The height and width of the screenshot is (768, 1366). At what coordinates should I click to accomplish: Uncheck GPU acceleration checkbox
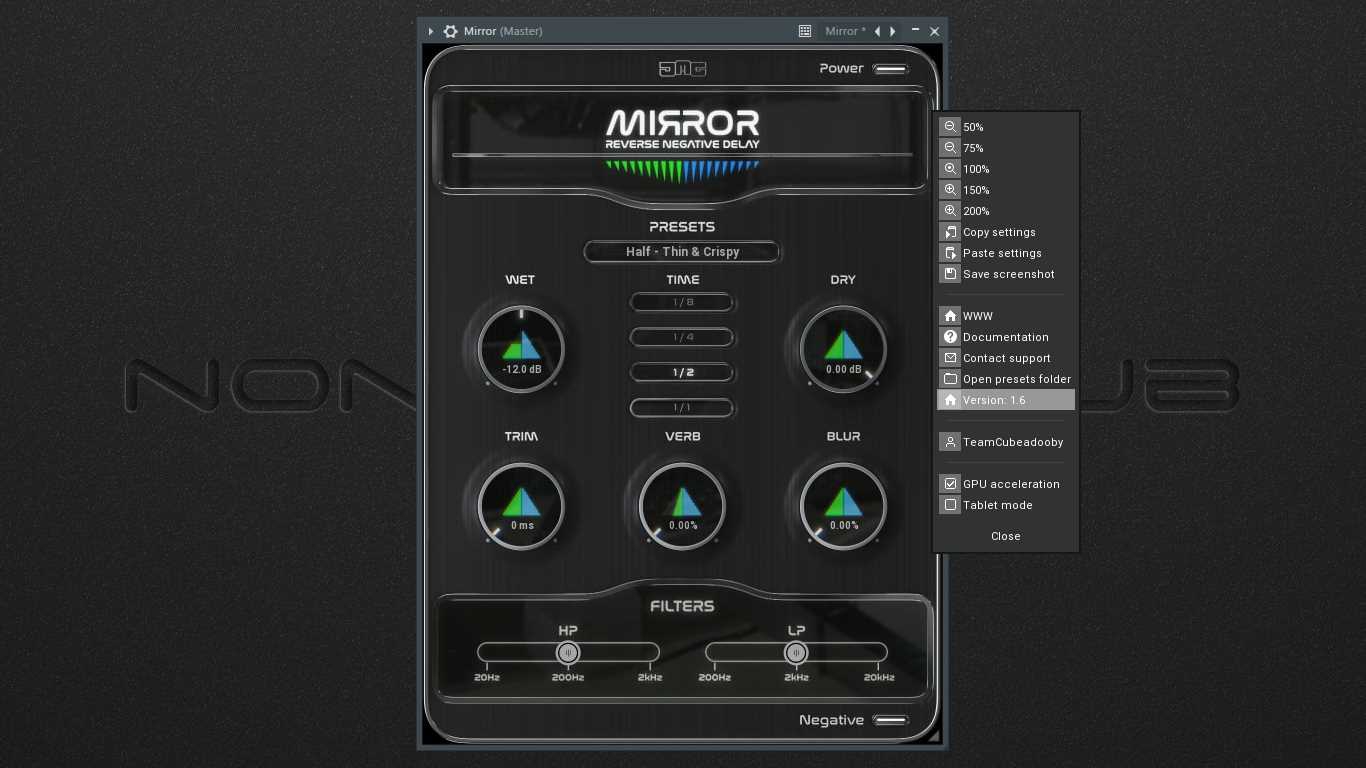950,484
